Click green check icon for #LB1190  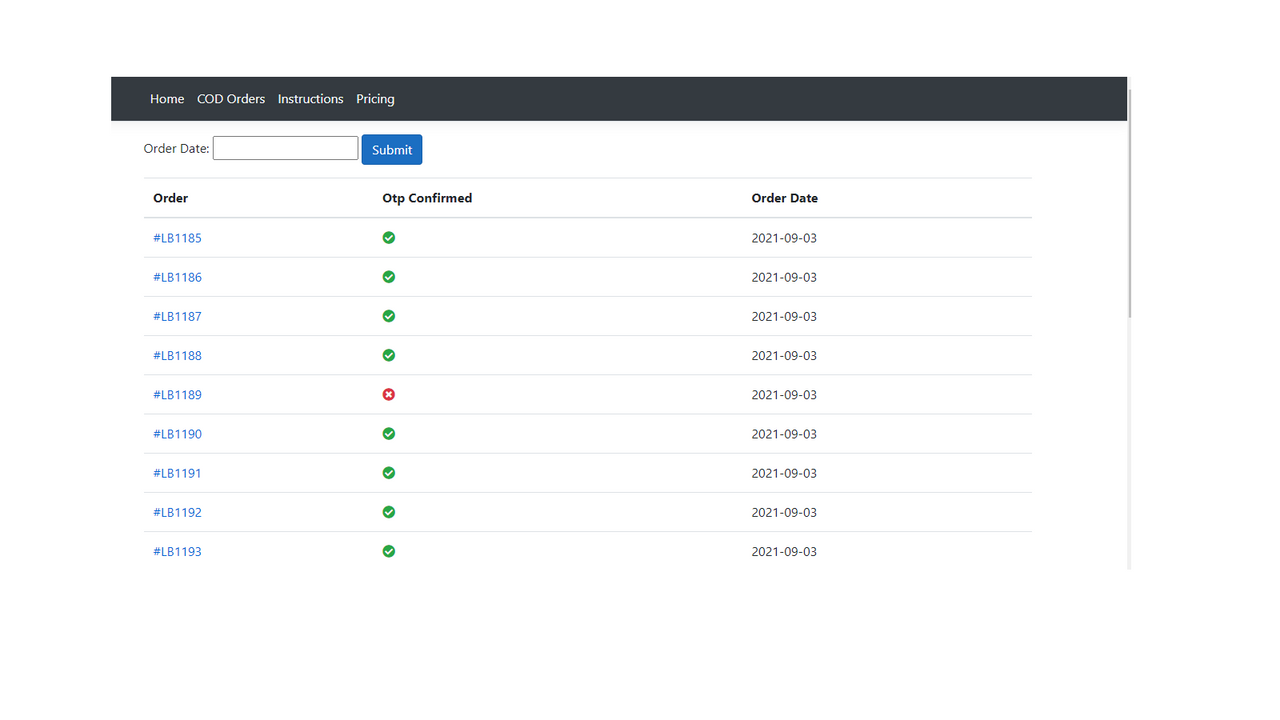click(x=389, y=434)
